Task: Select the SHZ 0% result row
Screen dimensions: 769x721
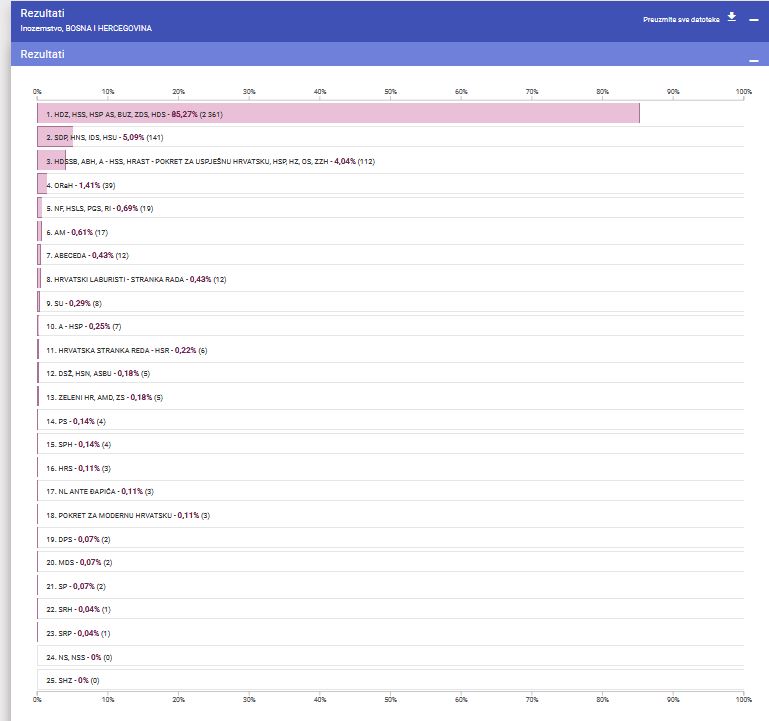Action: [x=73, y=681]
